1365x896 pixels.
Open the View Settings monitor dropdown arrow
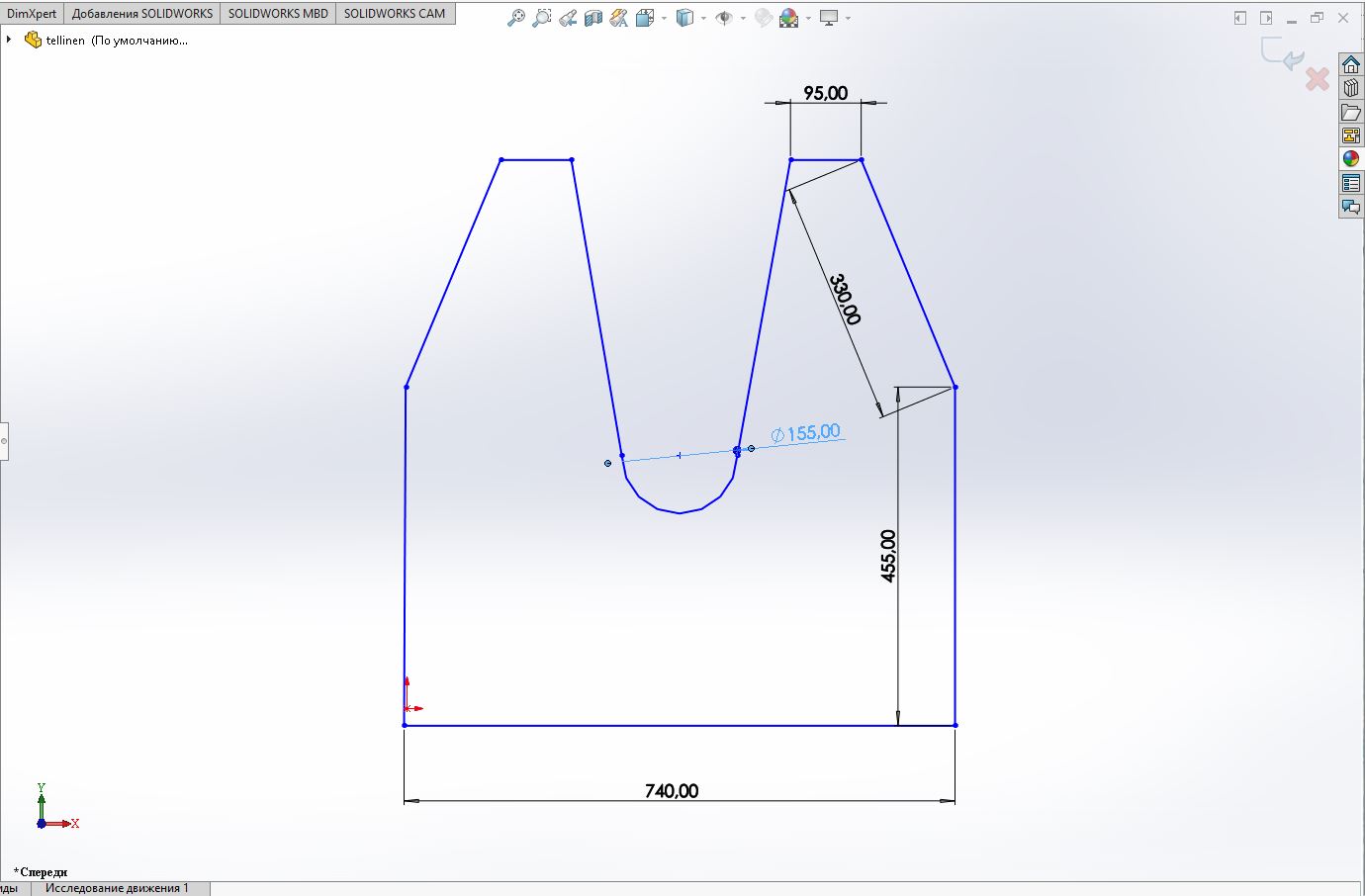tap(848, 18)
